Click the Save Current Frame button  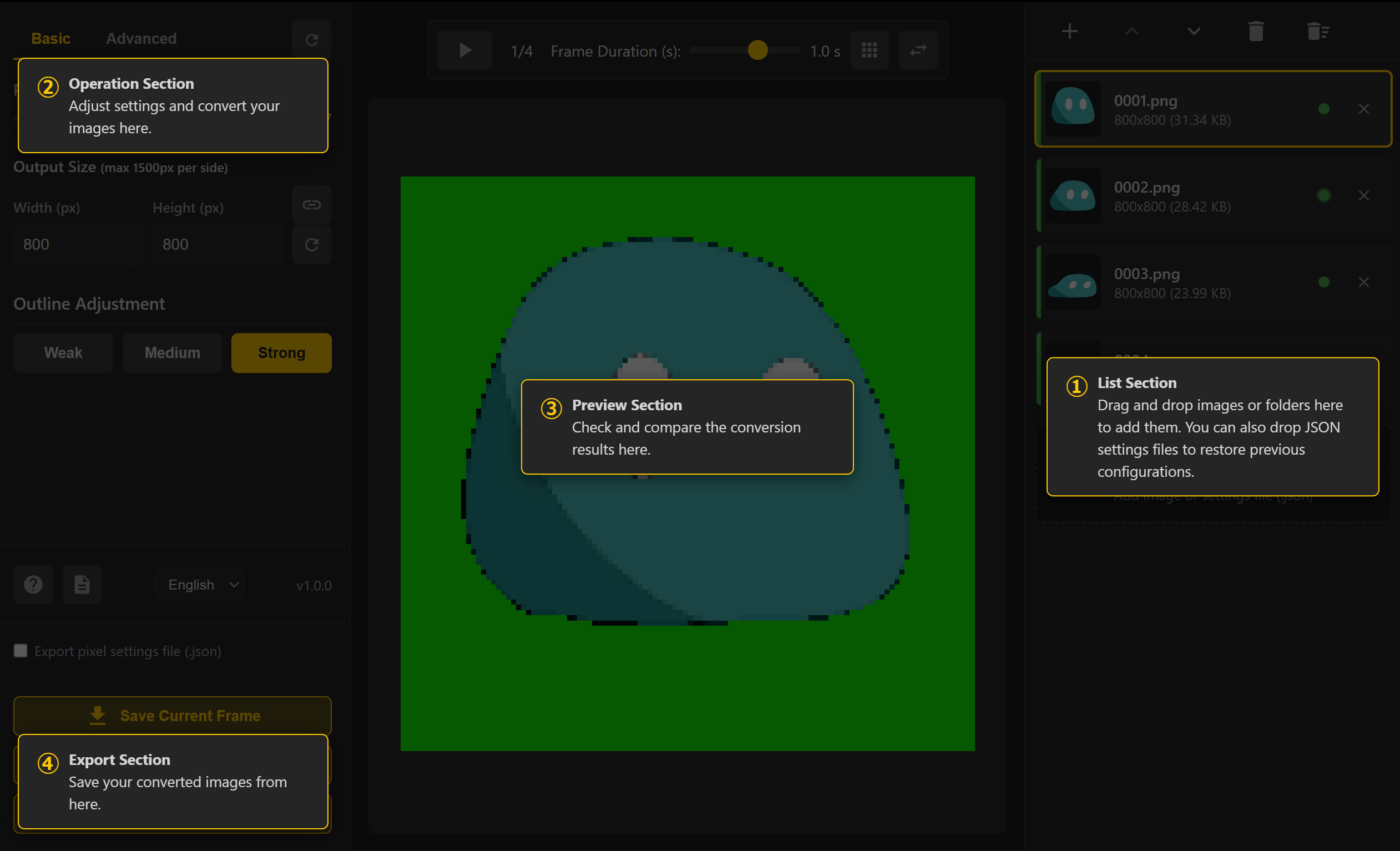point(172,715)
